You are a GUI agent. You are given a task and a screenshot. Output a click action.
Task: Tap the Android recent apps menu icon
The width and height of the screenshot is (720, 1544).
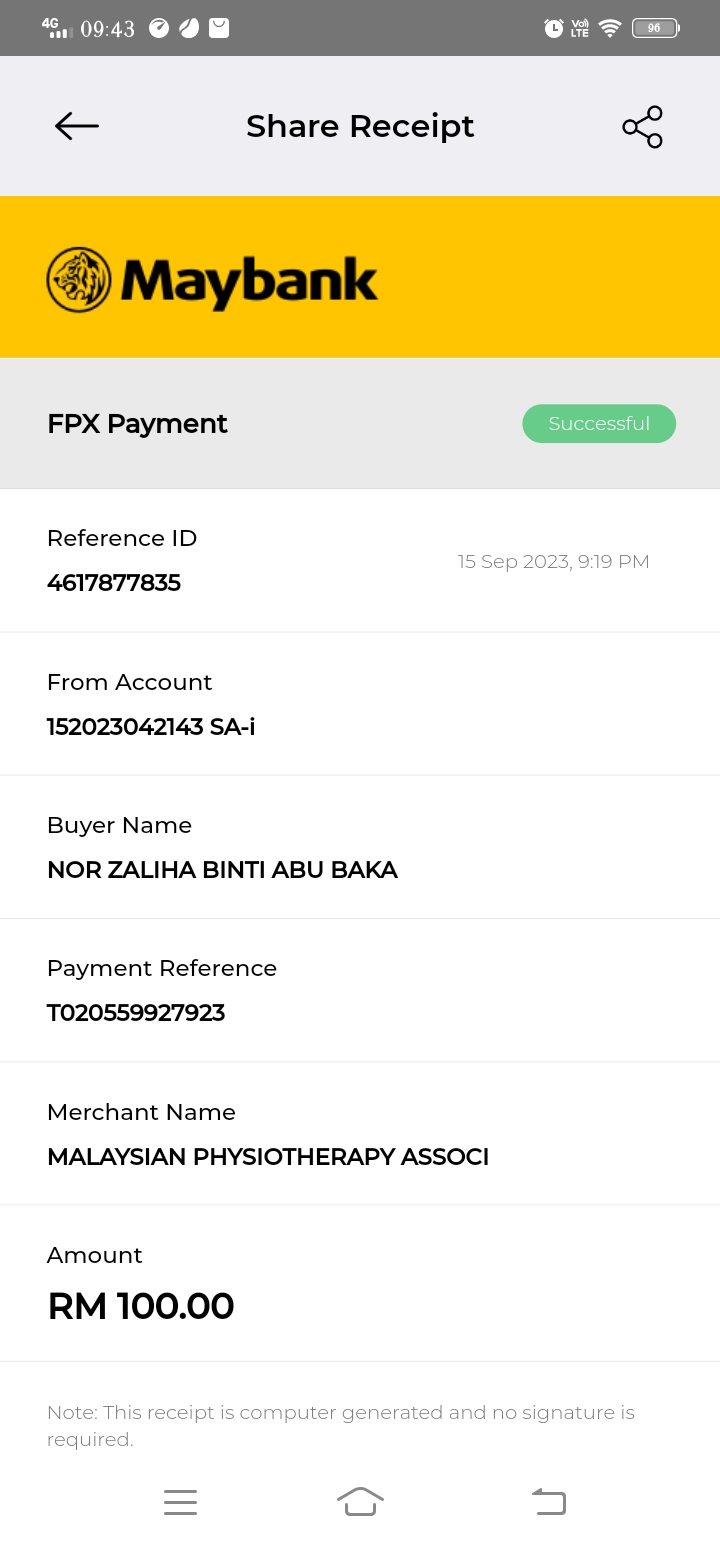point(180,1502)
